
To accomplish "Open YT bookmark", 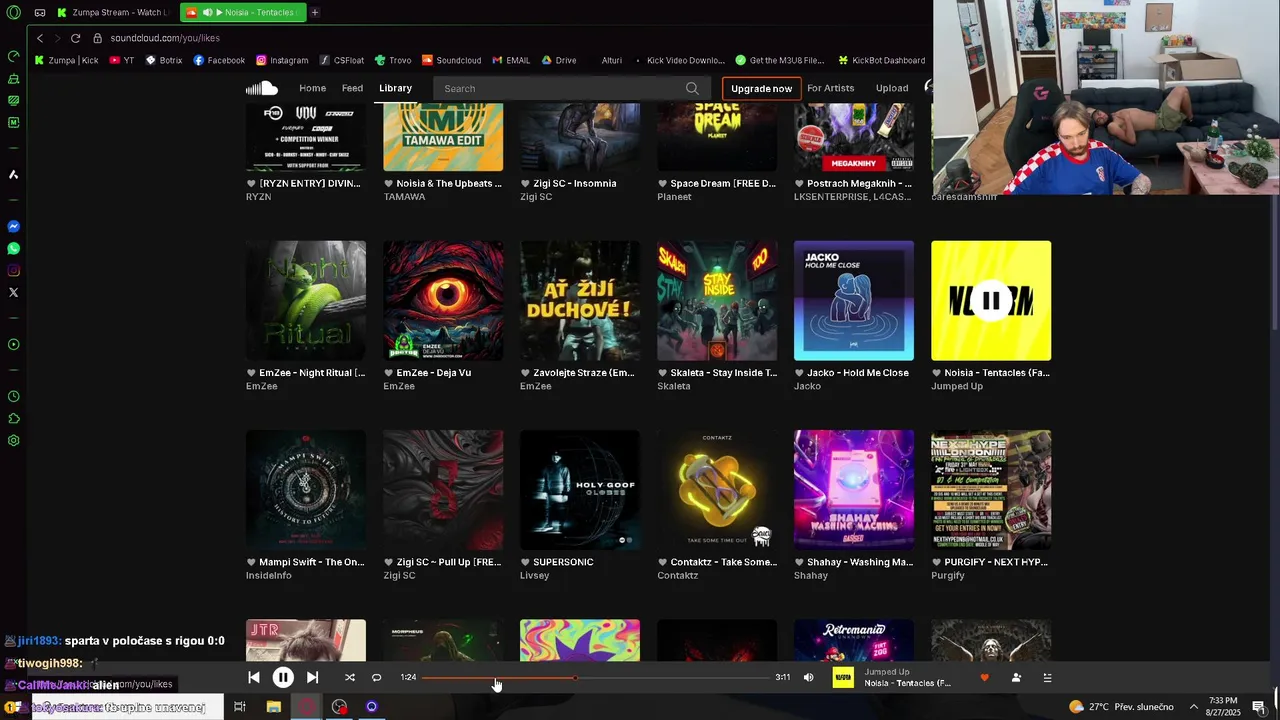I will [121, 60].
